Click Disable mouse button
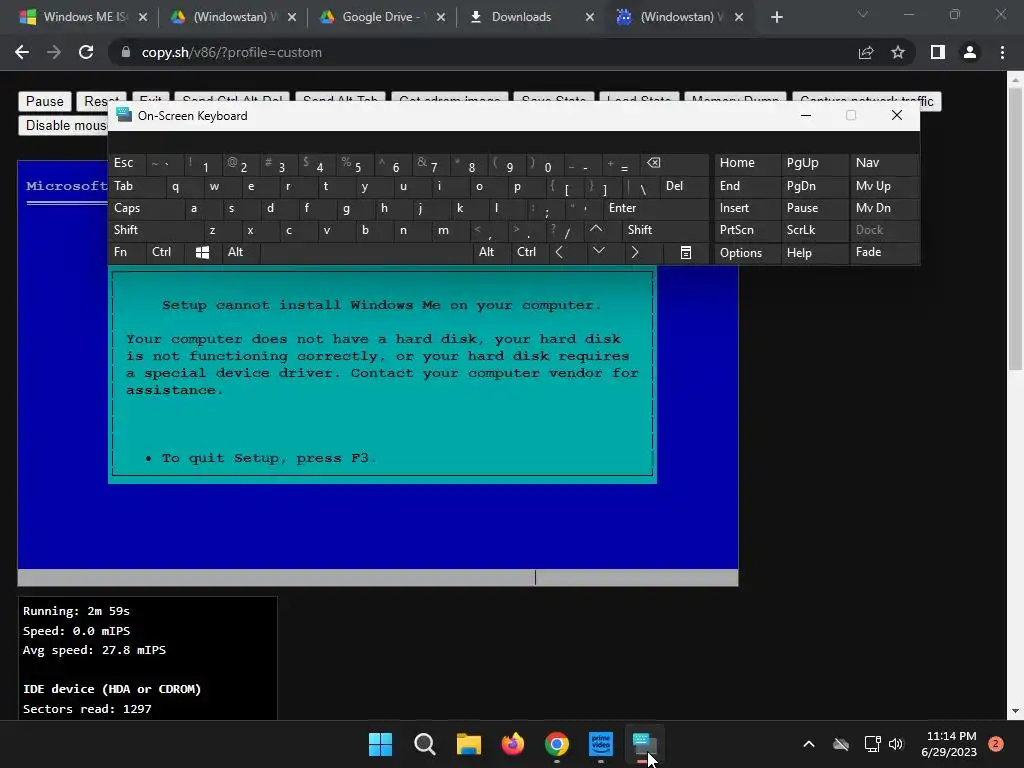The width and height of the screenshot is (1024, 768). [64, 125]
